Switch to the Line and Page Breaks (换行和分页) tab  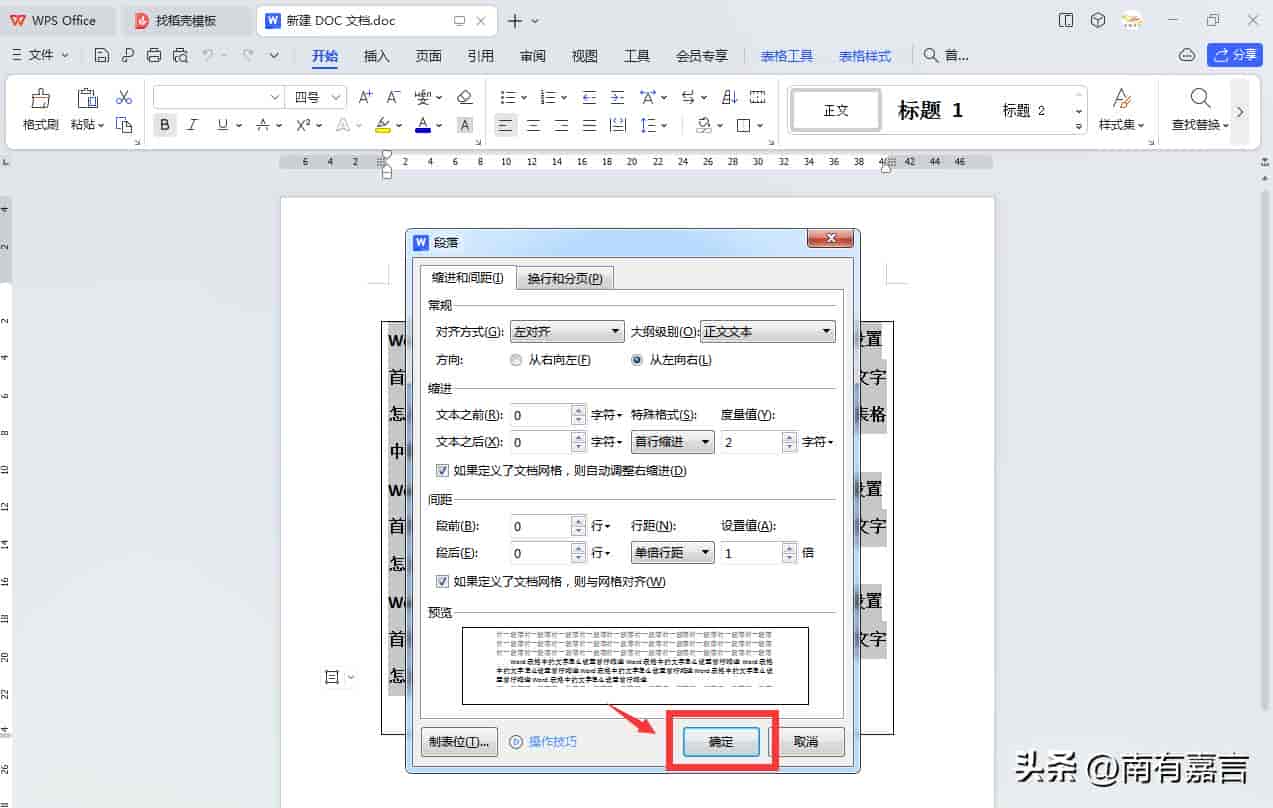tap(565, 279)
